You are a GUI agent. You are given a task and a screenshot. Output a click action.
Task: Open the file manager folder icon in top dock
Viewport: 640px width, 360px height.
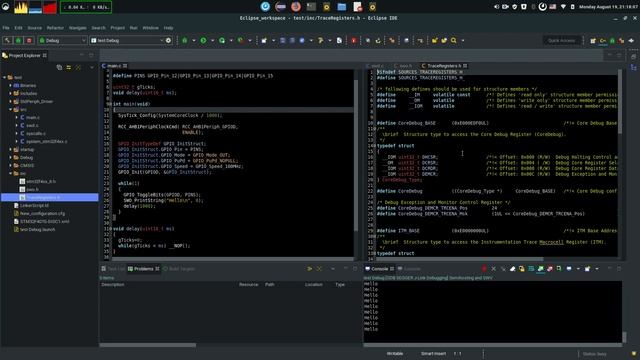[x=342, y=7]
